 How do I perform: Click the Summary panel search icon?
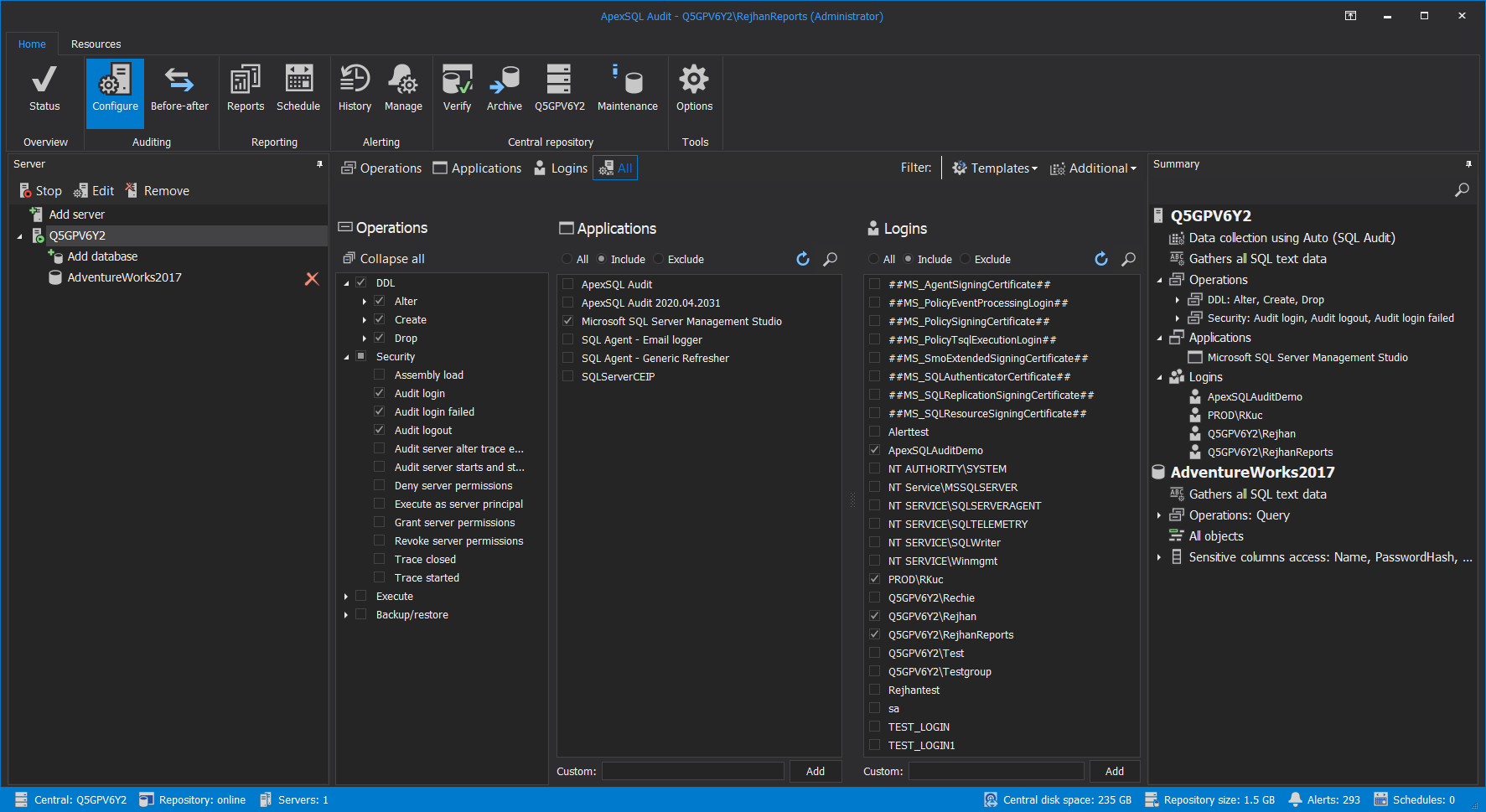click(1462, 190)
